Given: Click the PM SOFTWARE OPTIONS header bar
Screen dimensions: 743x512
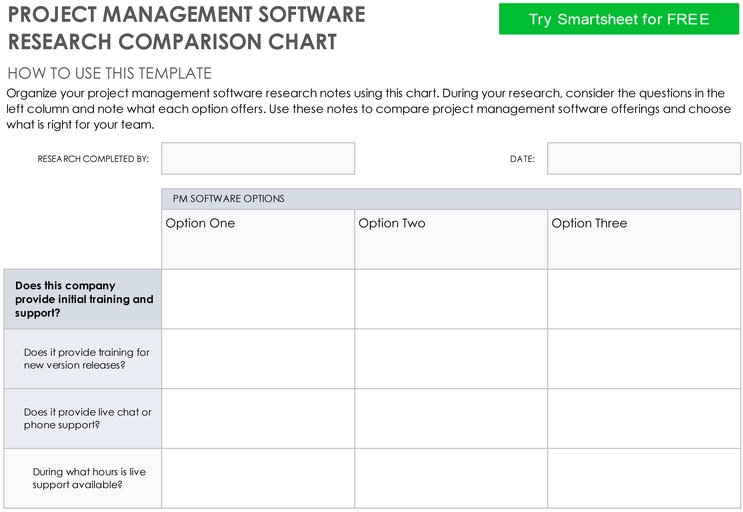Looking at the screenshot, I should (x=451, y=199).
